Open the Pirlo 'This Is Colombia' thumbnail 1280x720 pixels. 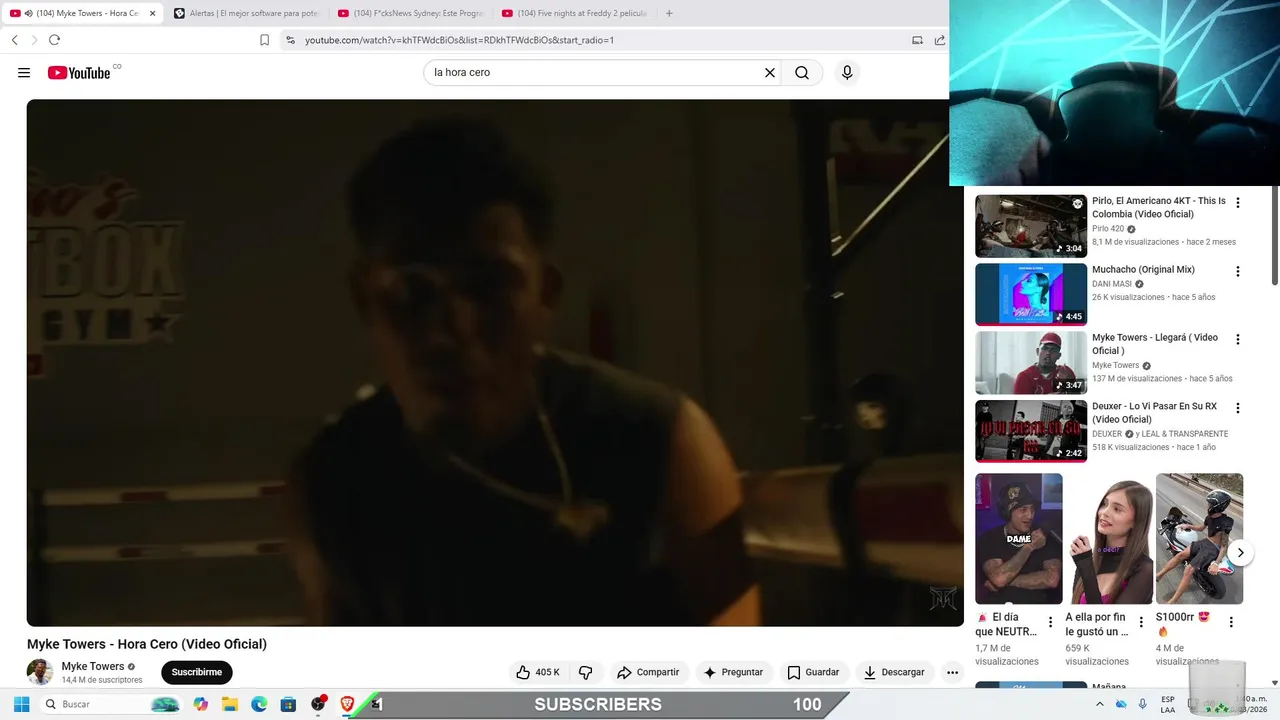click(x=1031, y=226)
